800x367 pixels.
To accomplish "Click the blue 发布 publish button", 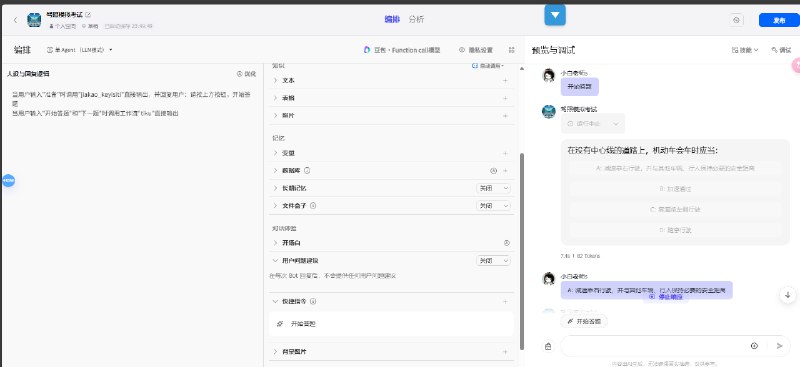I will pyautogui.click(x=779, y=20).
